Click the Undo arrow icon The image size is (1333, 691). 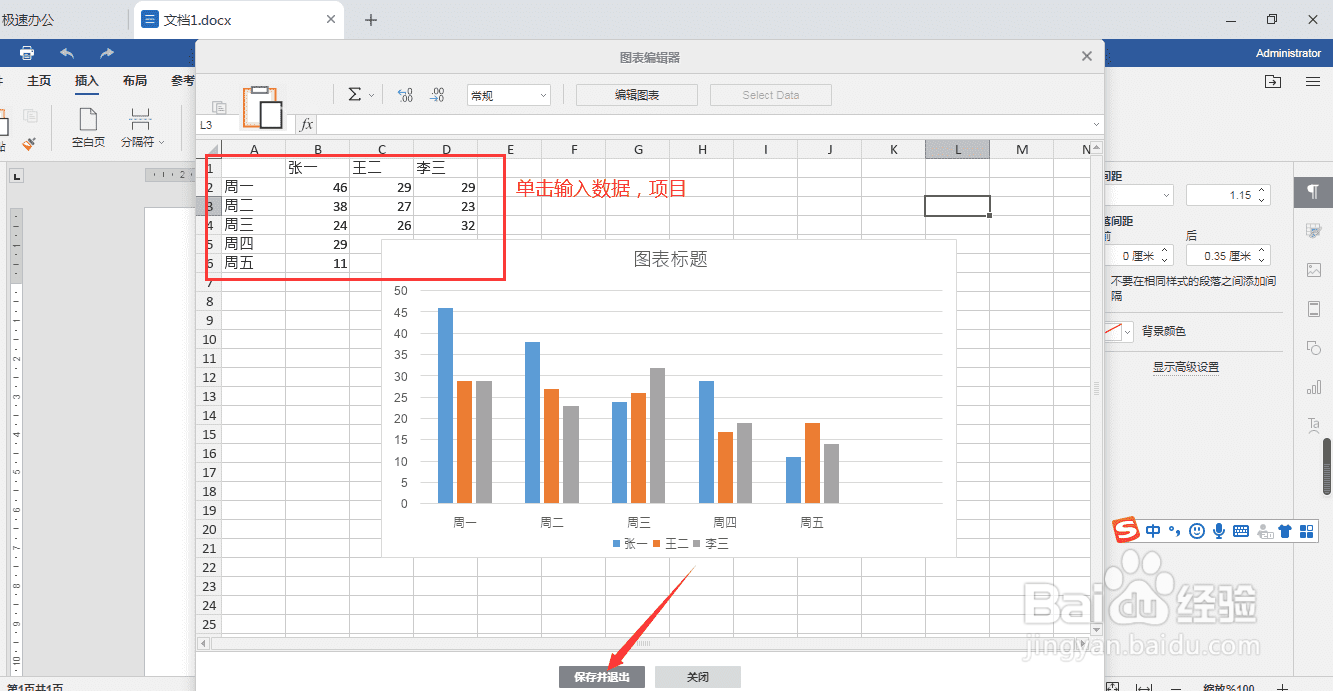pyautogui.click(x=67, y=53)
